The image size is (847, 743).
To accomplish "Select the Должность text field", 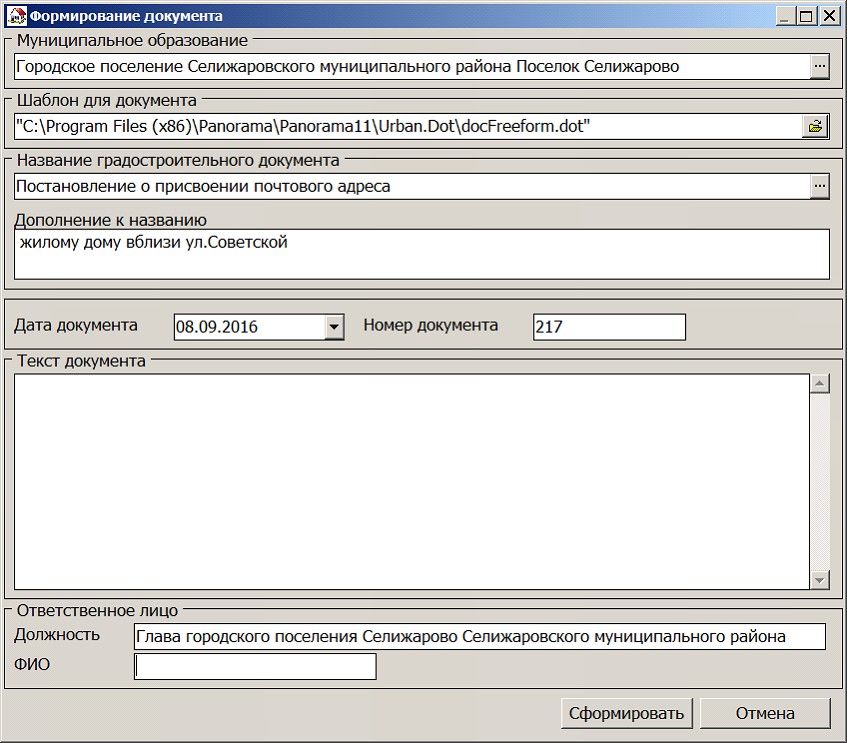I will 479,637.
